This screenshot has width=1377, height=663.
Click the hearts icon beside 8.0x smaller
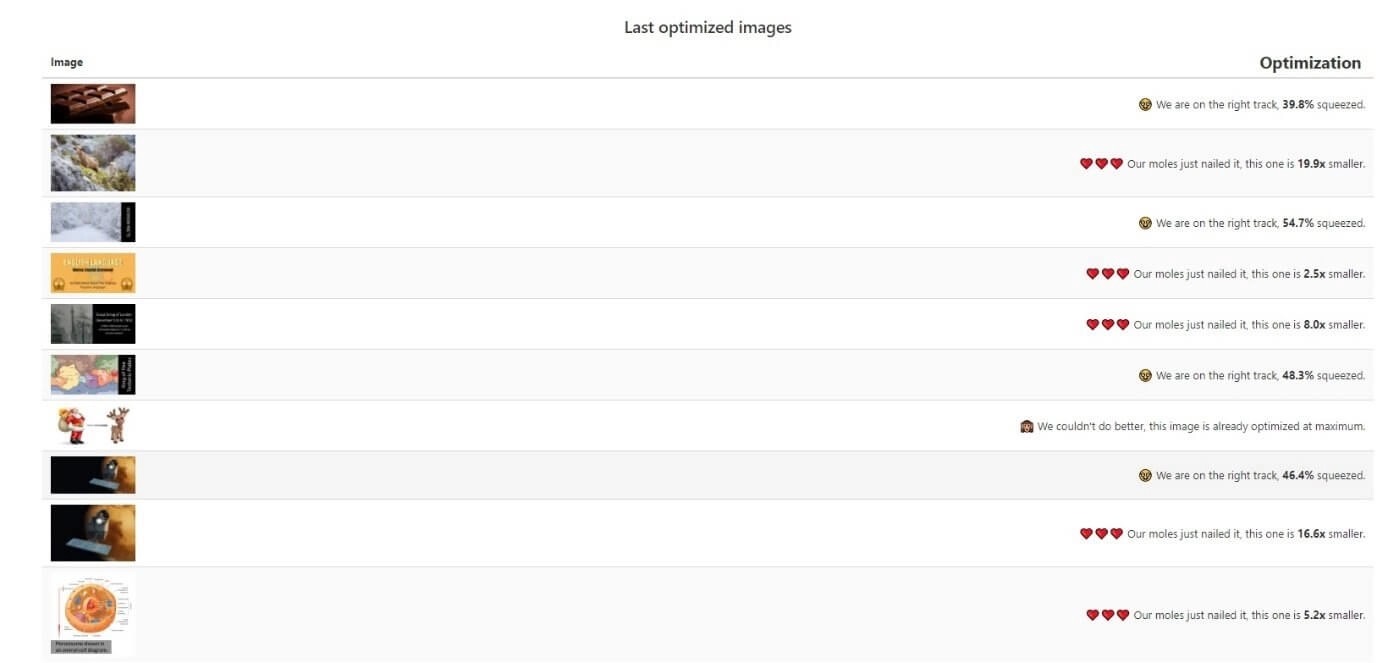pyautogui.click(x=1107, y=325)
